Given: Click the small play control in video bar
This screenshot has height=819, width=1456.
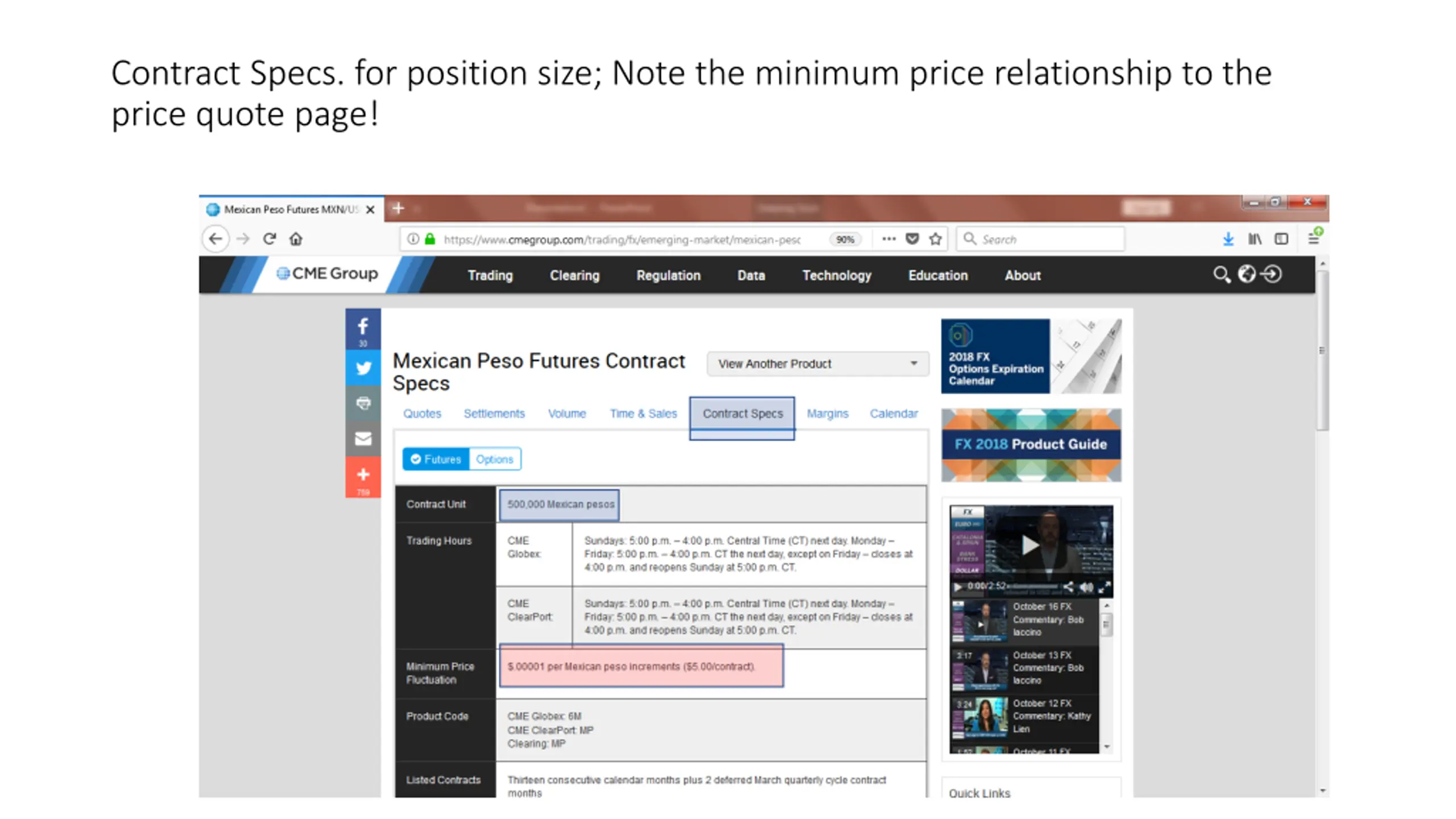Looking at the screenshot, I should click(958, 586).
